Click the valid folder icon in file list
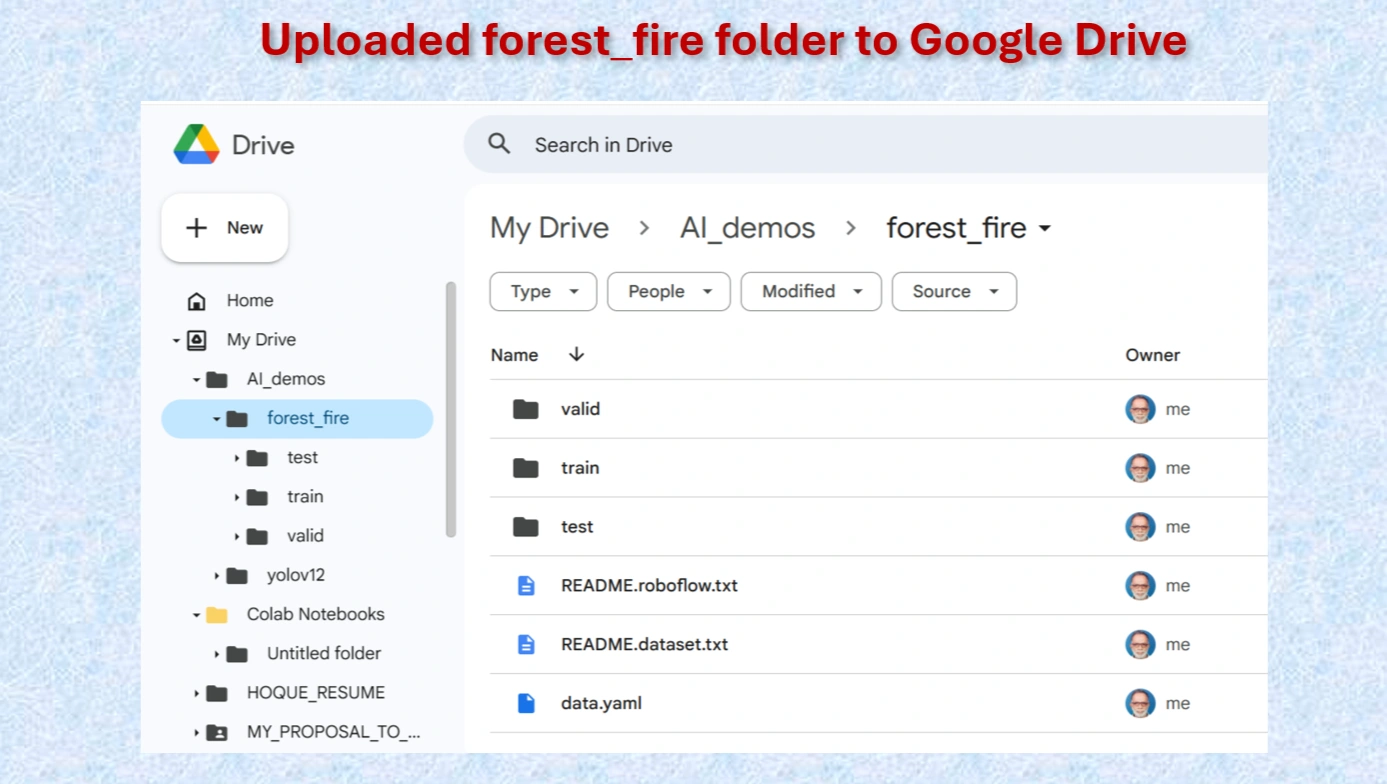This screenshot has height=784, width=1387. [526, 409]
